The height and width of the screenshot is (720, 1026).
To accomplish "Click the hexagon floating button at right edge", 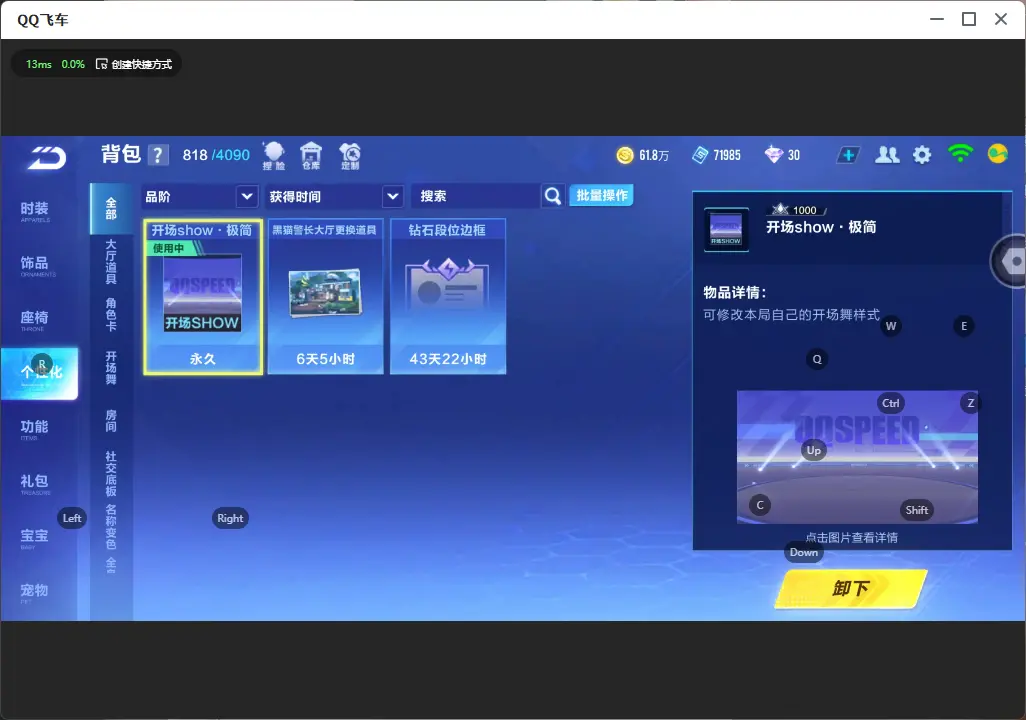I will point(1010,261).
